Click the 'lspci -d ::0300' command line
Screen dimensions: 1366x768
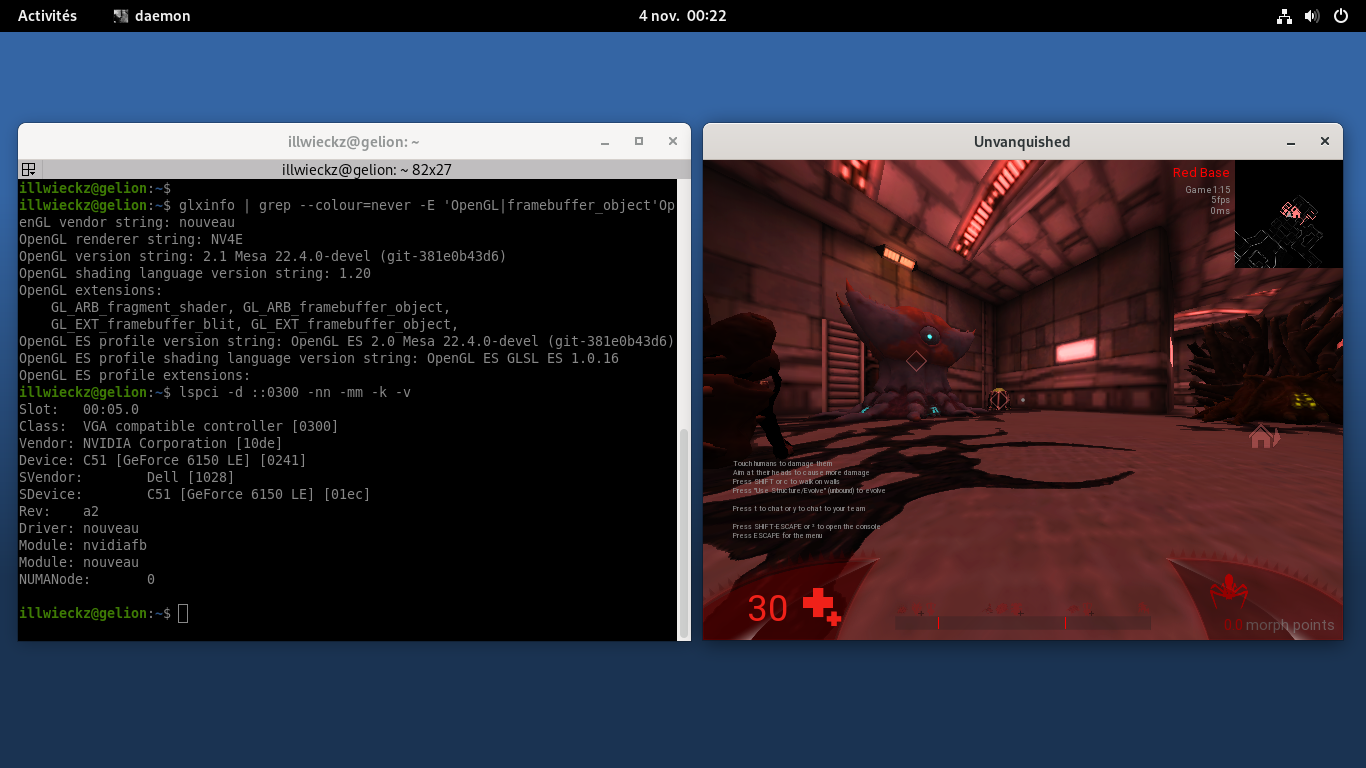[215, 392]
